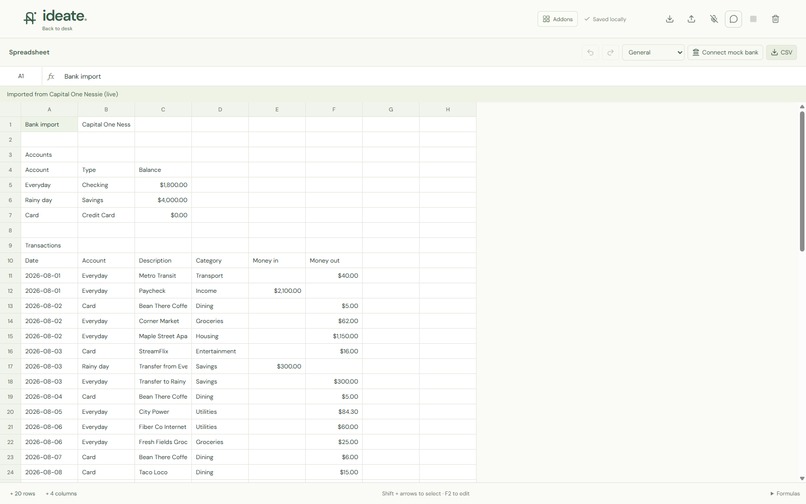The image size is (806, 504).
Task: Click the download icon in header
Action: tap(669, 19)
